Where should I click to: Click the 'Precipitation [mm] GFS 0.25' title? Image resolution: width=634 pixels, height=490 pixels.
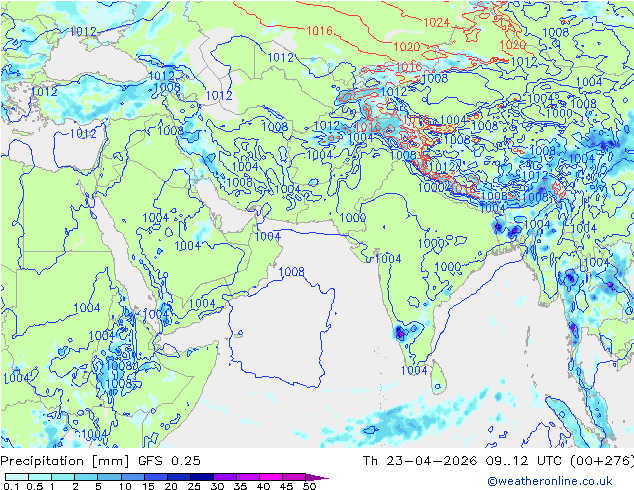[100, 461]
